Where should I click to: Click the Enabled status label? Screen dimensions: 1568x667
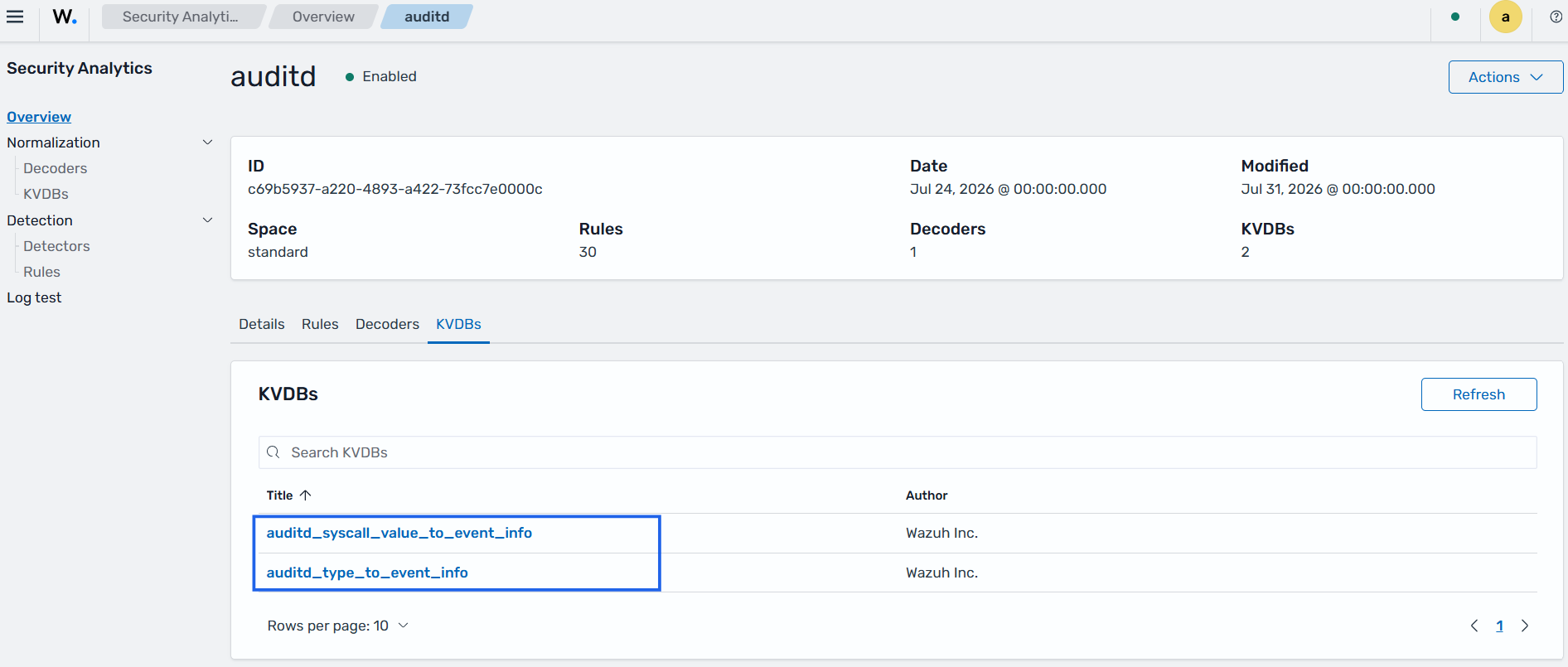point(390,76)
